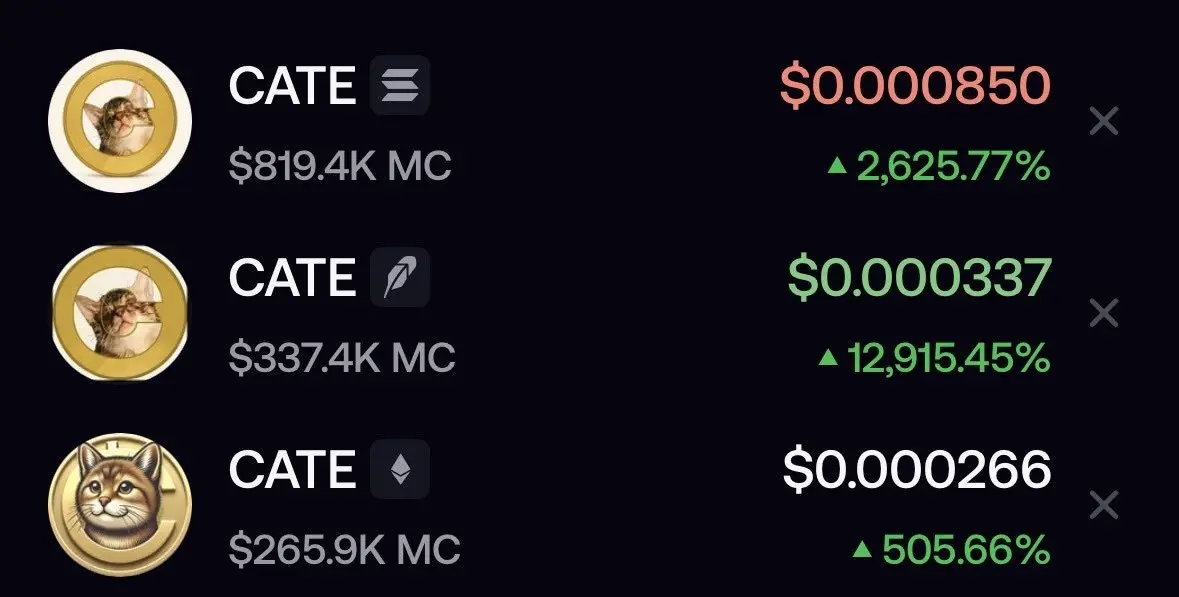The image size is (1179, 597).
Task: Click the $337.4K MC market cap label
Action: point(342,358)
